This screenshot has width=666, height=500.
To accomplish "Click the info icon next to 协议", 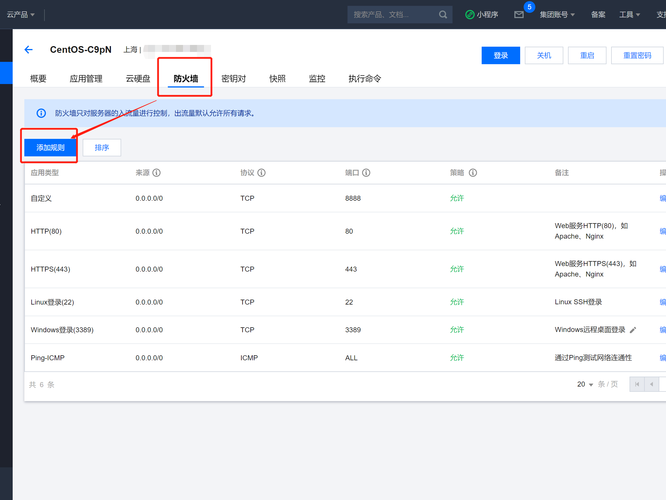I will 262,173.
